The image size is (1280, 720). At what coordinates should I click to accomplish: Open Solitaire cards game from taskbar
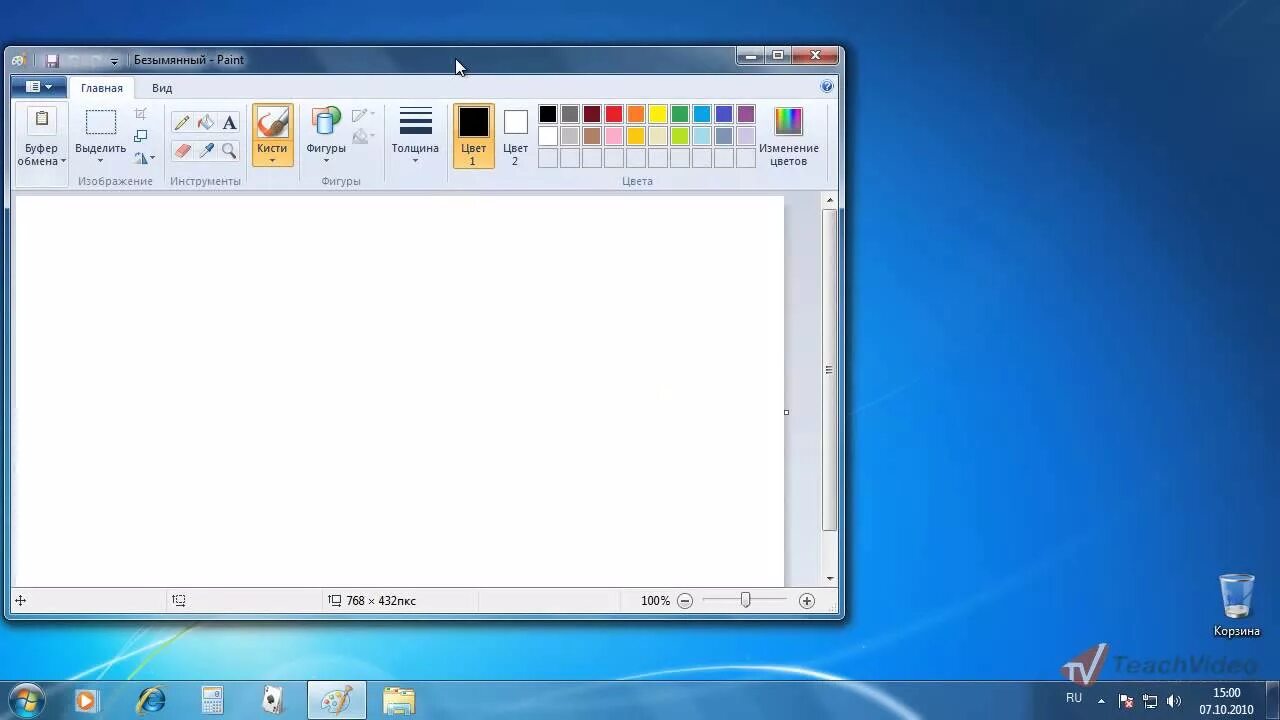(273, 701)
